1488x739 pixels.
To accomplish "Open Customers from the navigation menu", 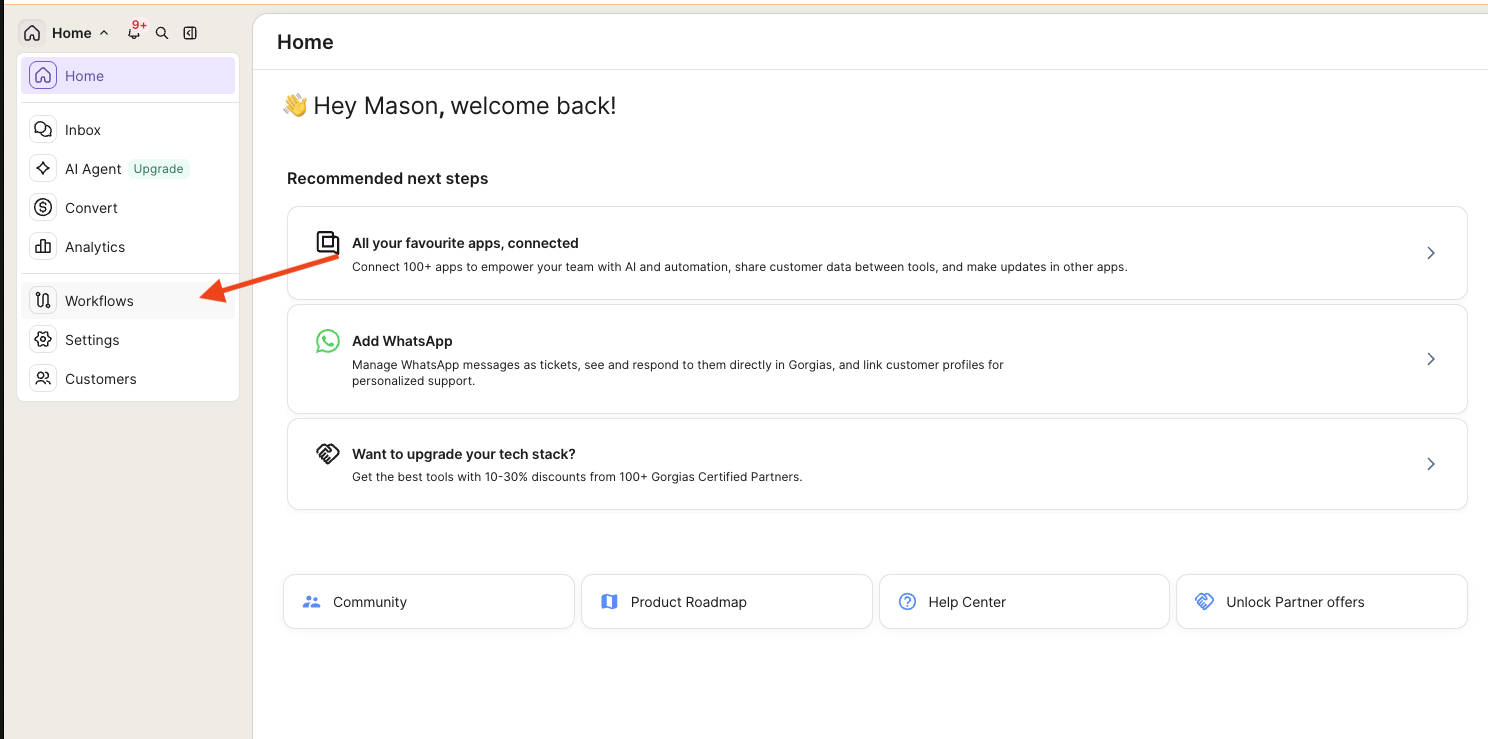I will pyautogui.click(x=128, y=379).
